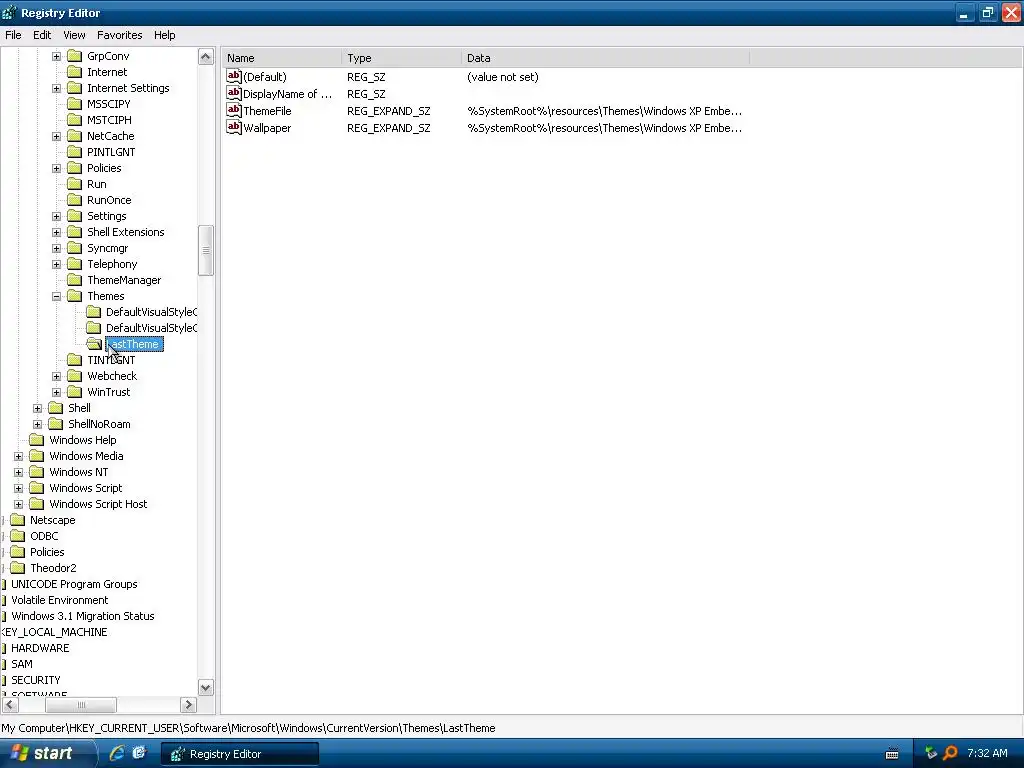Click the Wallpaper value string icon
This screenshot has height=768, width=1024.
(x=234, y=127)
